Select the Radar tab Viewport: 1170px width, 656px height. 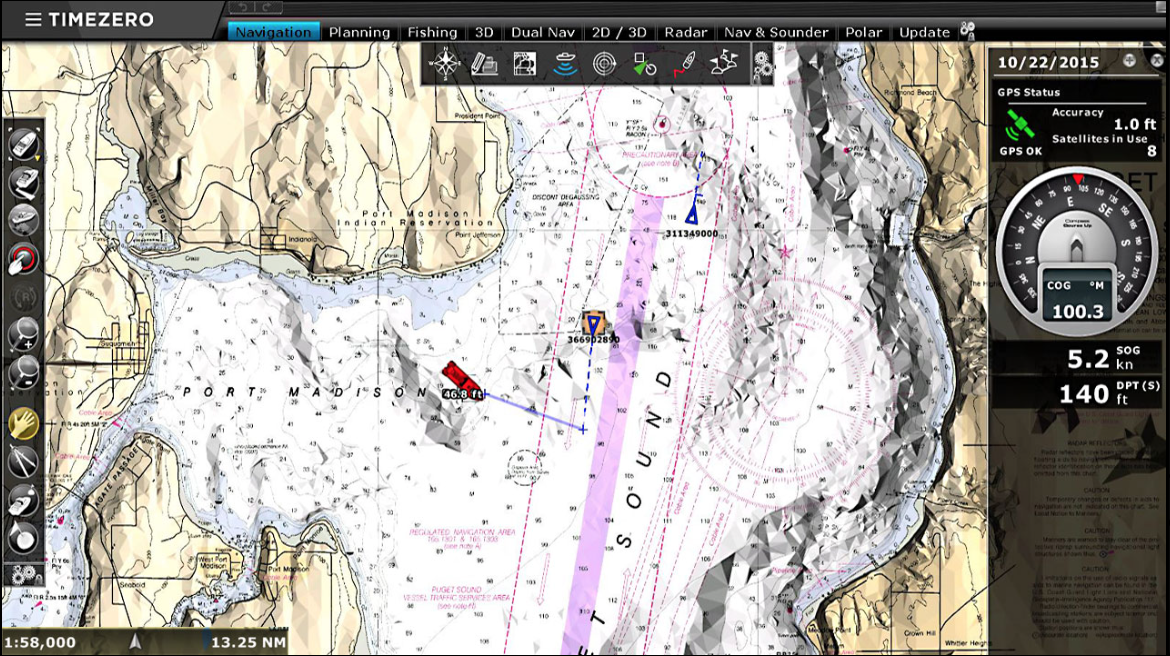(686, 32)
